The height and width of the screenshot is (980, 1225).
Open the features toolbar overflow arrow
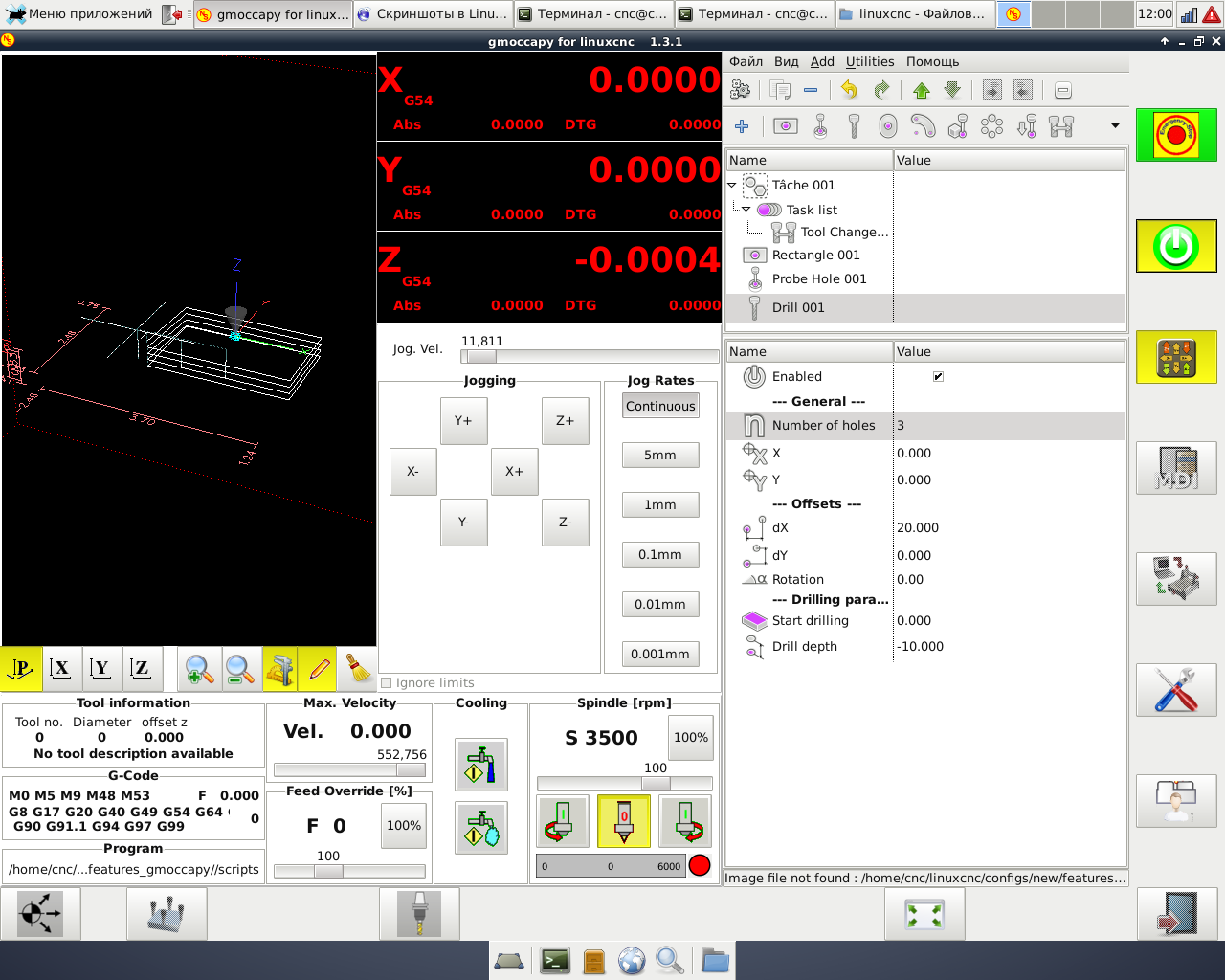tap(1114, 125)
